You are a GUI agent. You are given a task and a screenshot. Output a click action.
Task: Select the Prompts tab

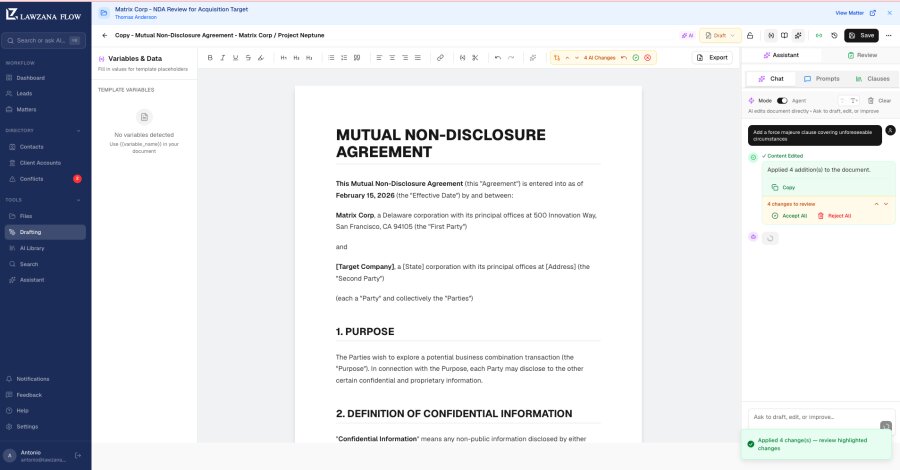(x=821, y=79)
